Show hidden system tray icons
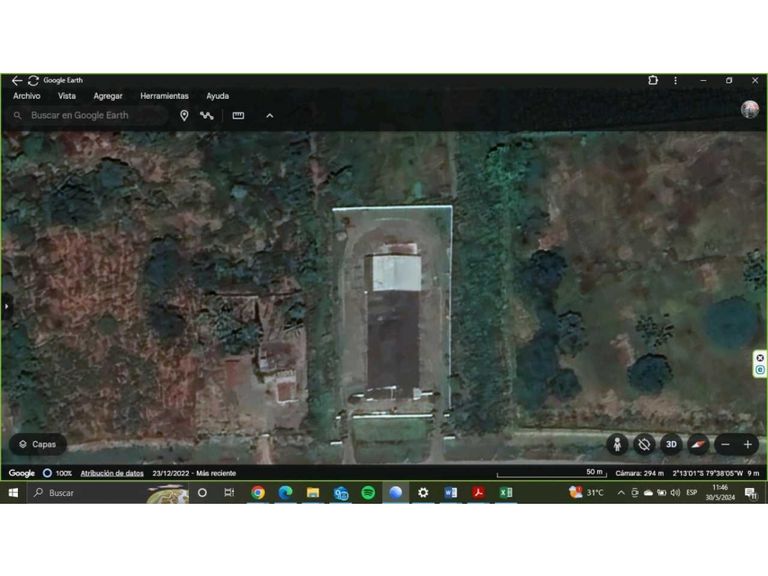This screenshot has width=768, height=576. pos(621,493)
